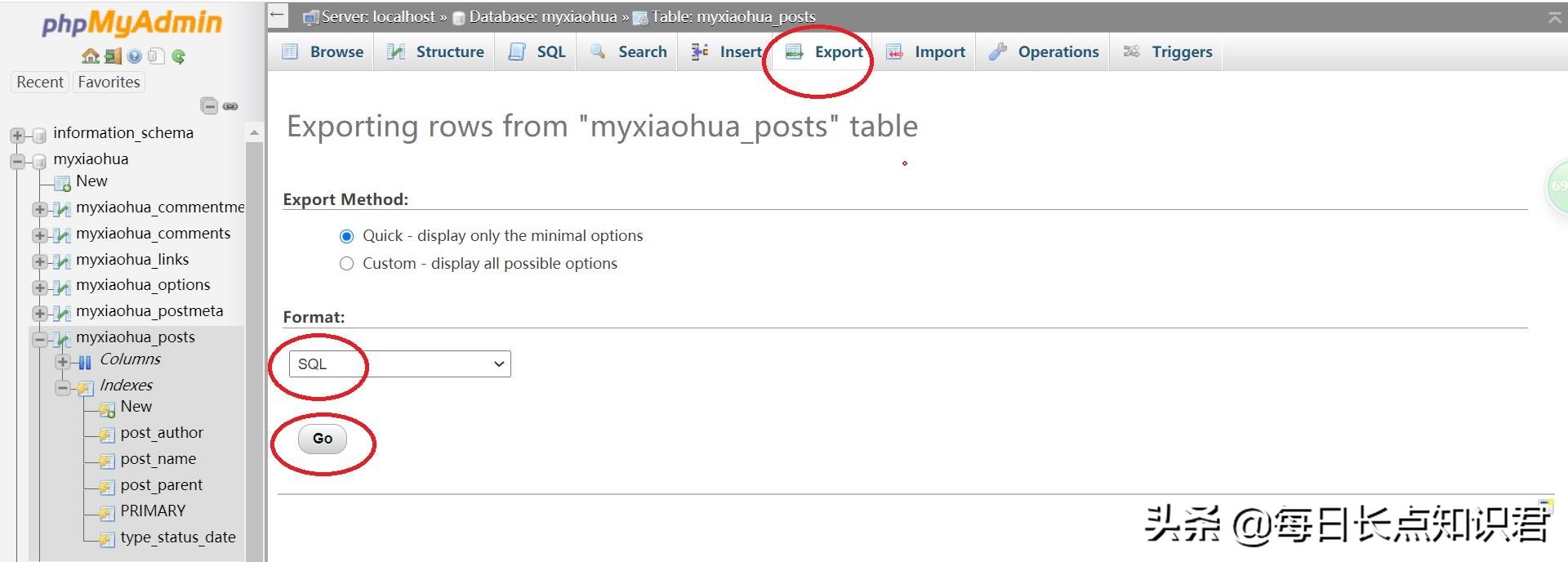Image resolution: width=1568 pixels, height=562 pixels.
Task: Open the SQL format dropdown
Action: (400, 364)
